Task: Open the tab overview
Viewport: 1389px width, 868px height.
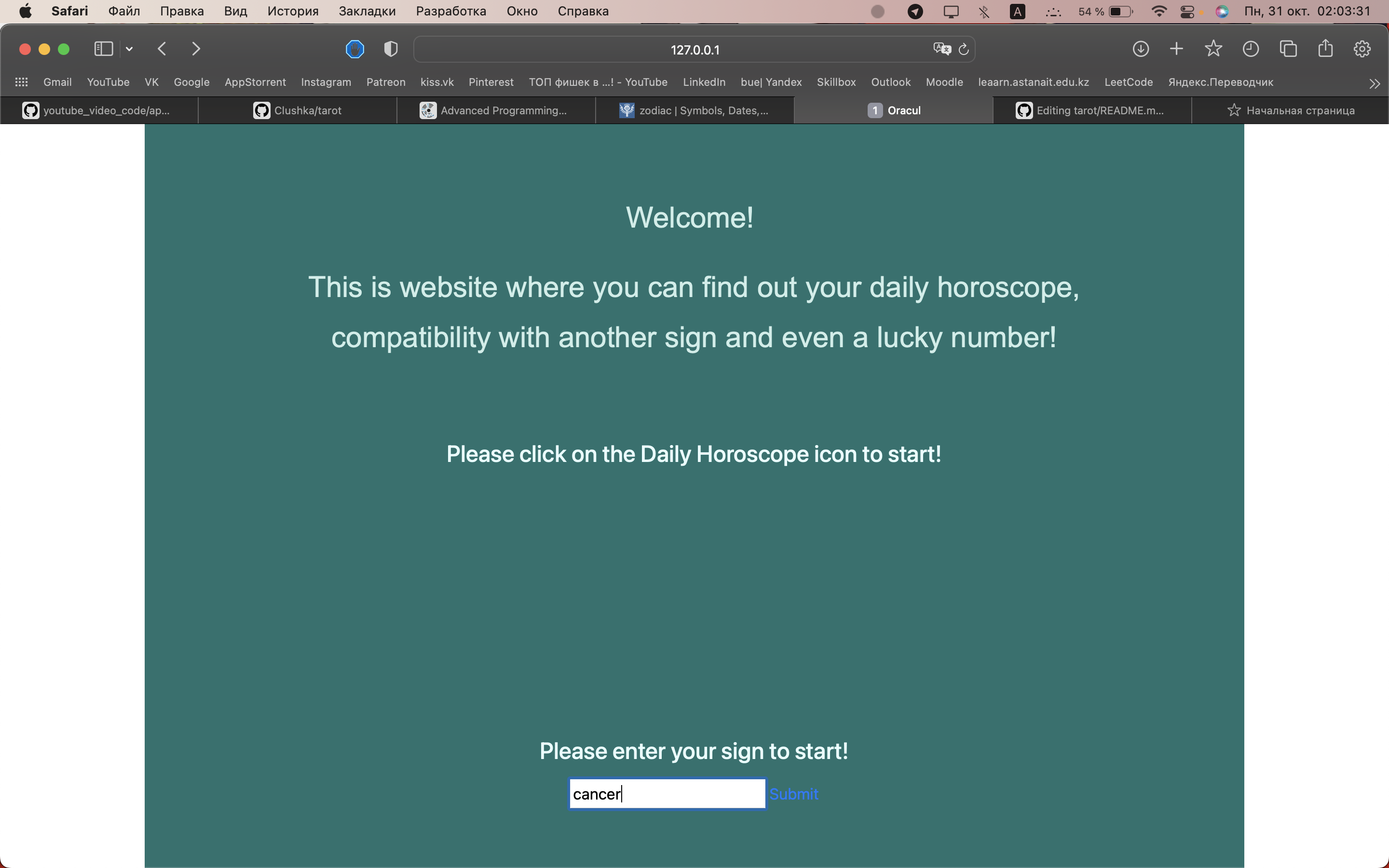Action: pyautogui.click(x=1288, y=49)
